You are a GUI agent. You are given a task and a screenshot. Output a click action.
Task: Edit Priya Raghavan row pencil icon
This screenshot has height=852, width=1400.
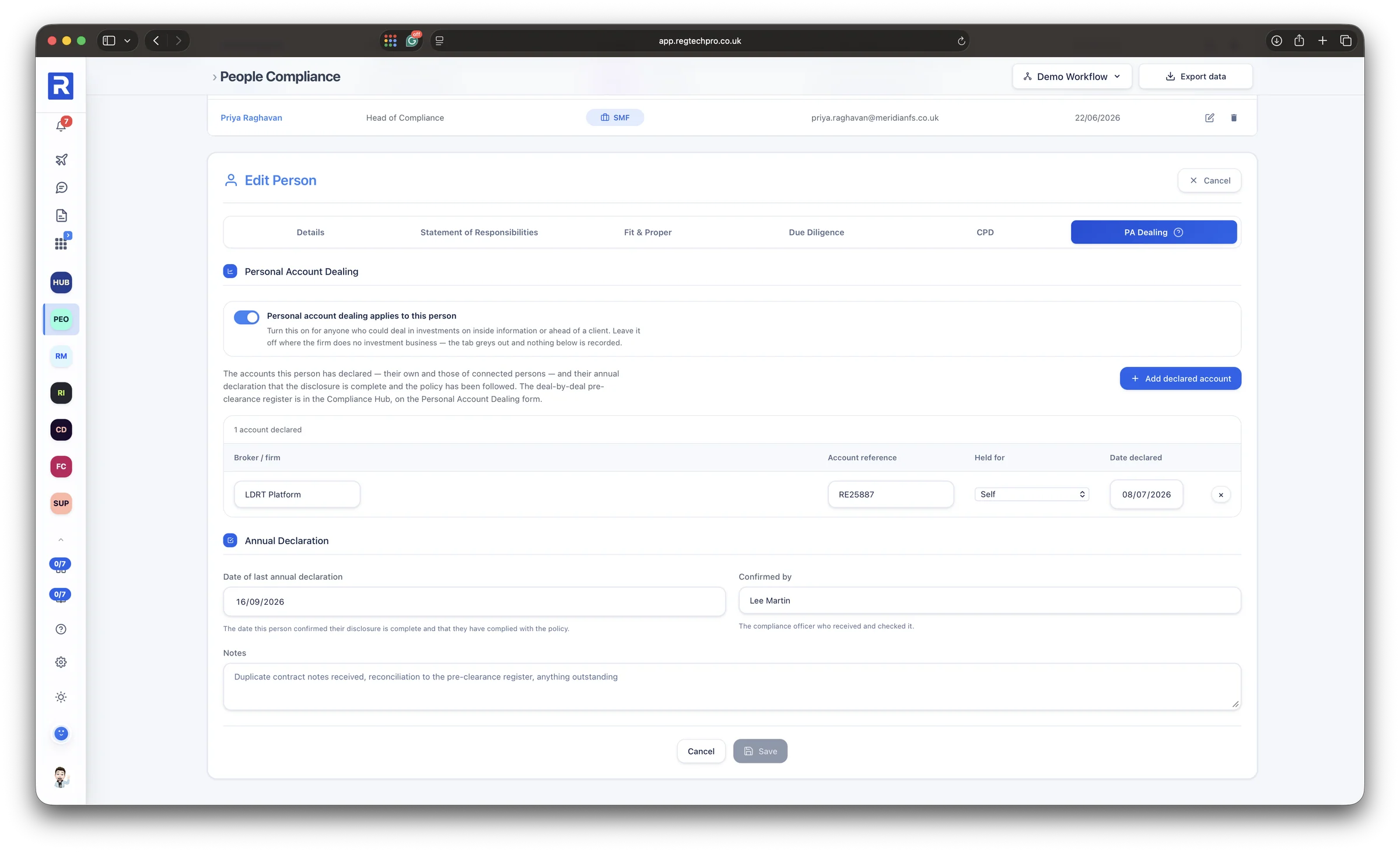1210,118
